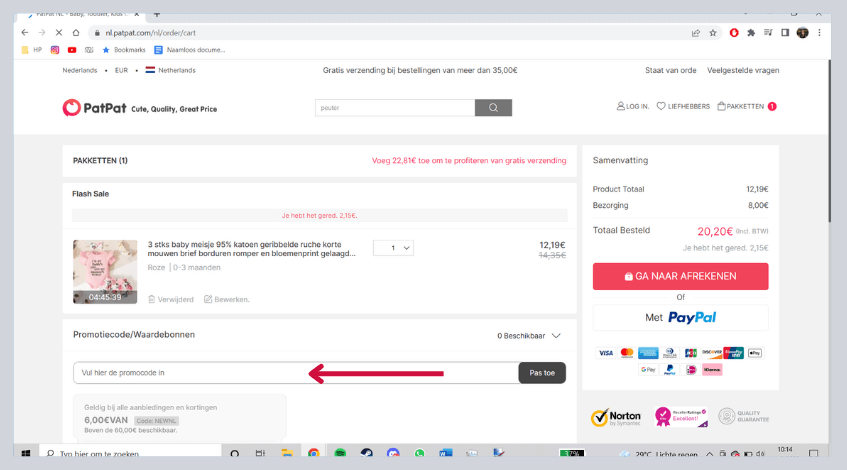
Task: Click the search magnifier button
Action: point(493,108)
